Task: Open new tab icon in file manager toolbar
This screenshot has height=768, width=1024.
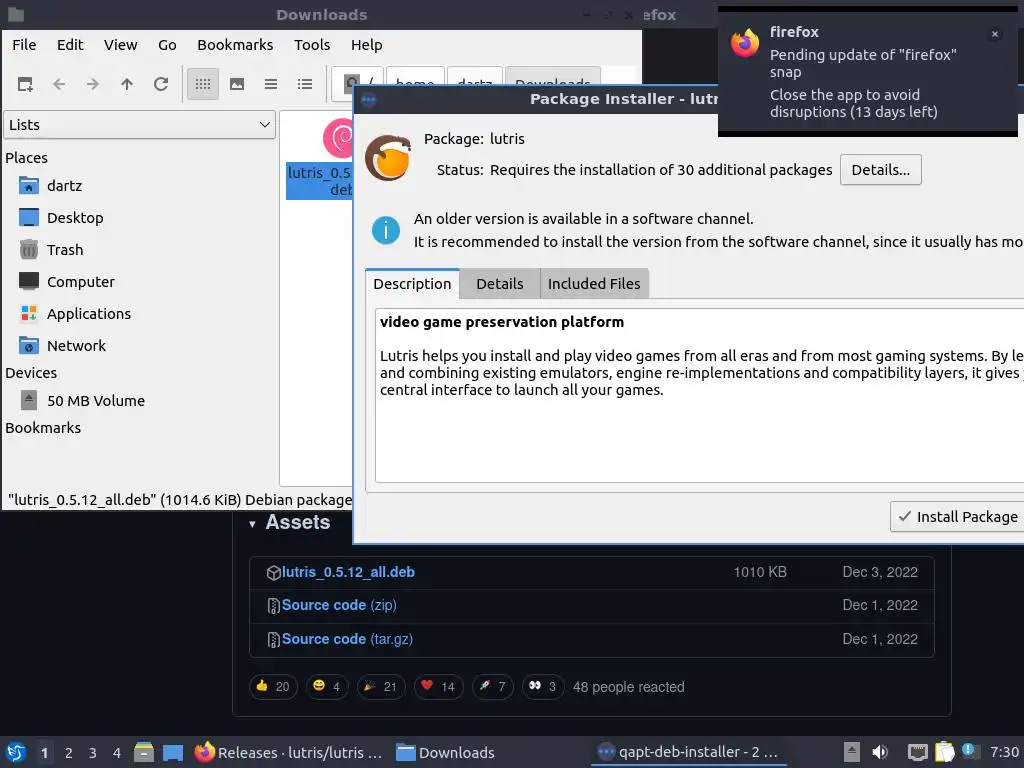Action: [25, 84]
